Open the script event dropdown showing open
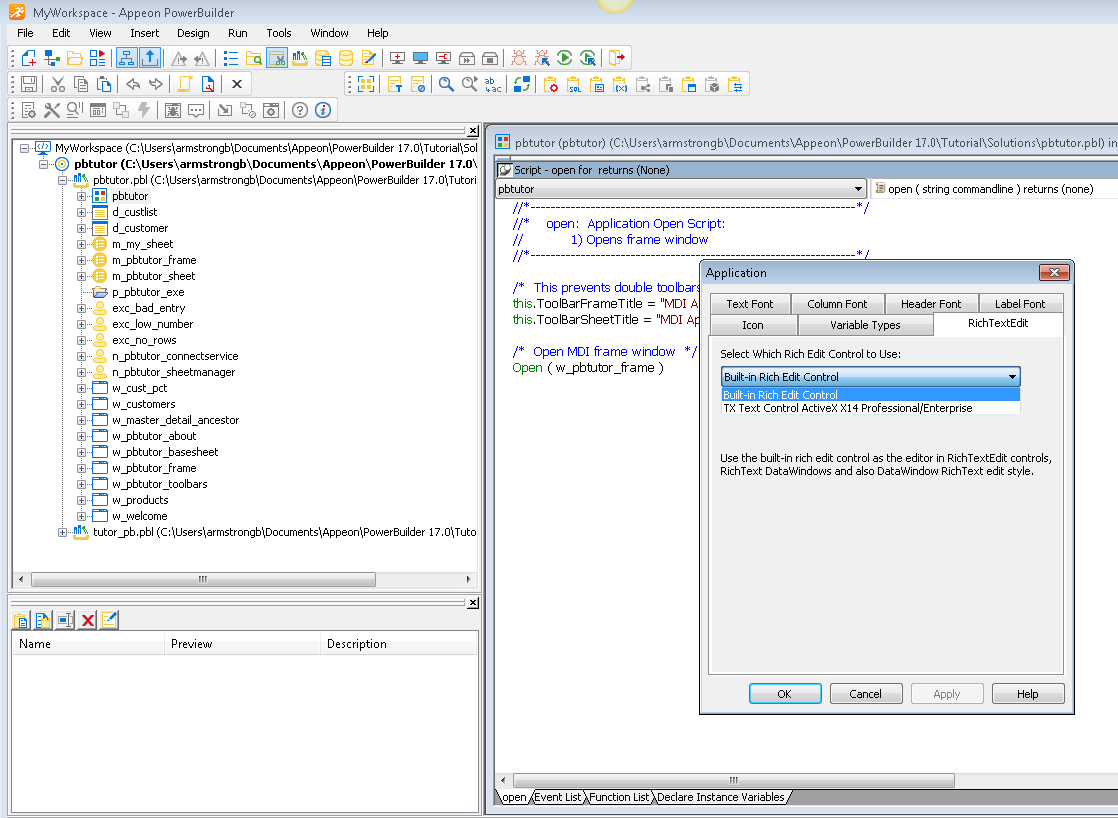This screenshot has width=1118, height=818. tap(994, 189)
